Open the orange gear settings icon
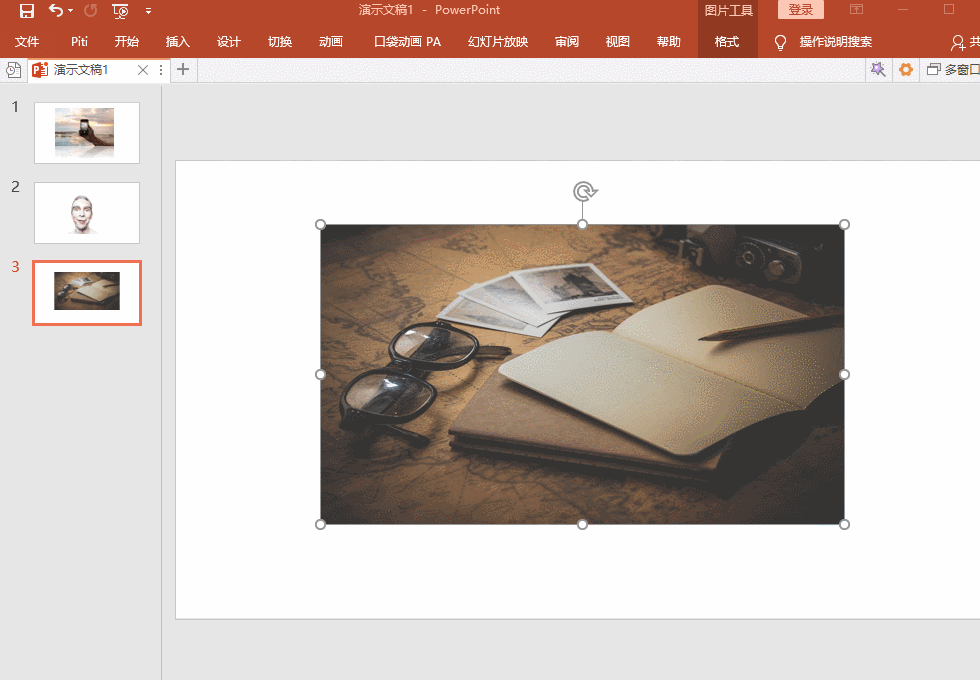The height and width of the screenshot is (680, 980). [x=906, y=69]
